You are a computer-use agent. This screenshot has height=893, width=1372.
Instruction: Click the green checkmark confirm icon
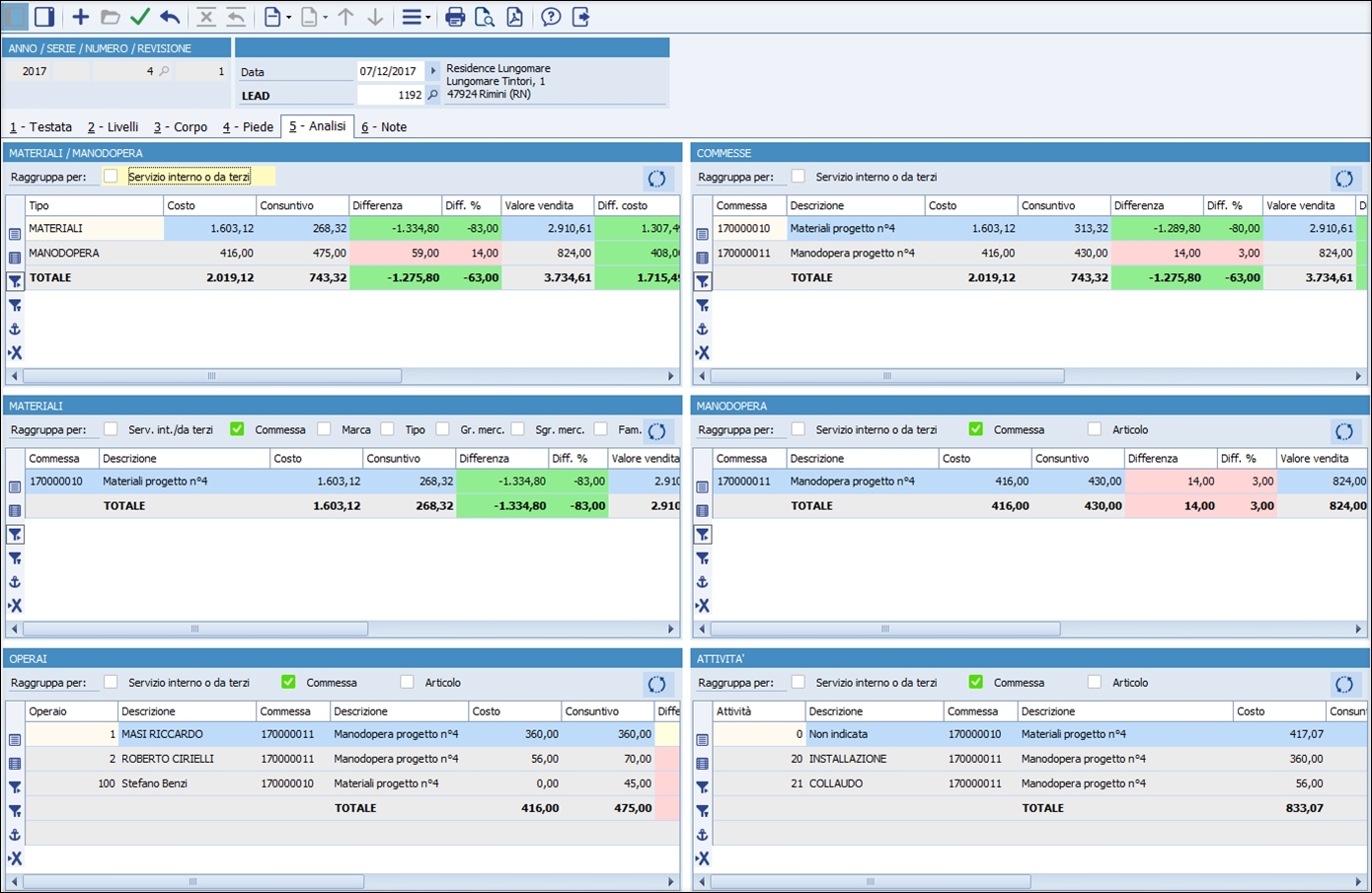tap(140, 17)
